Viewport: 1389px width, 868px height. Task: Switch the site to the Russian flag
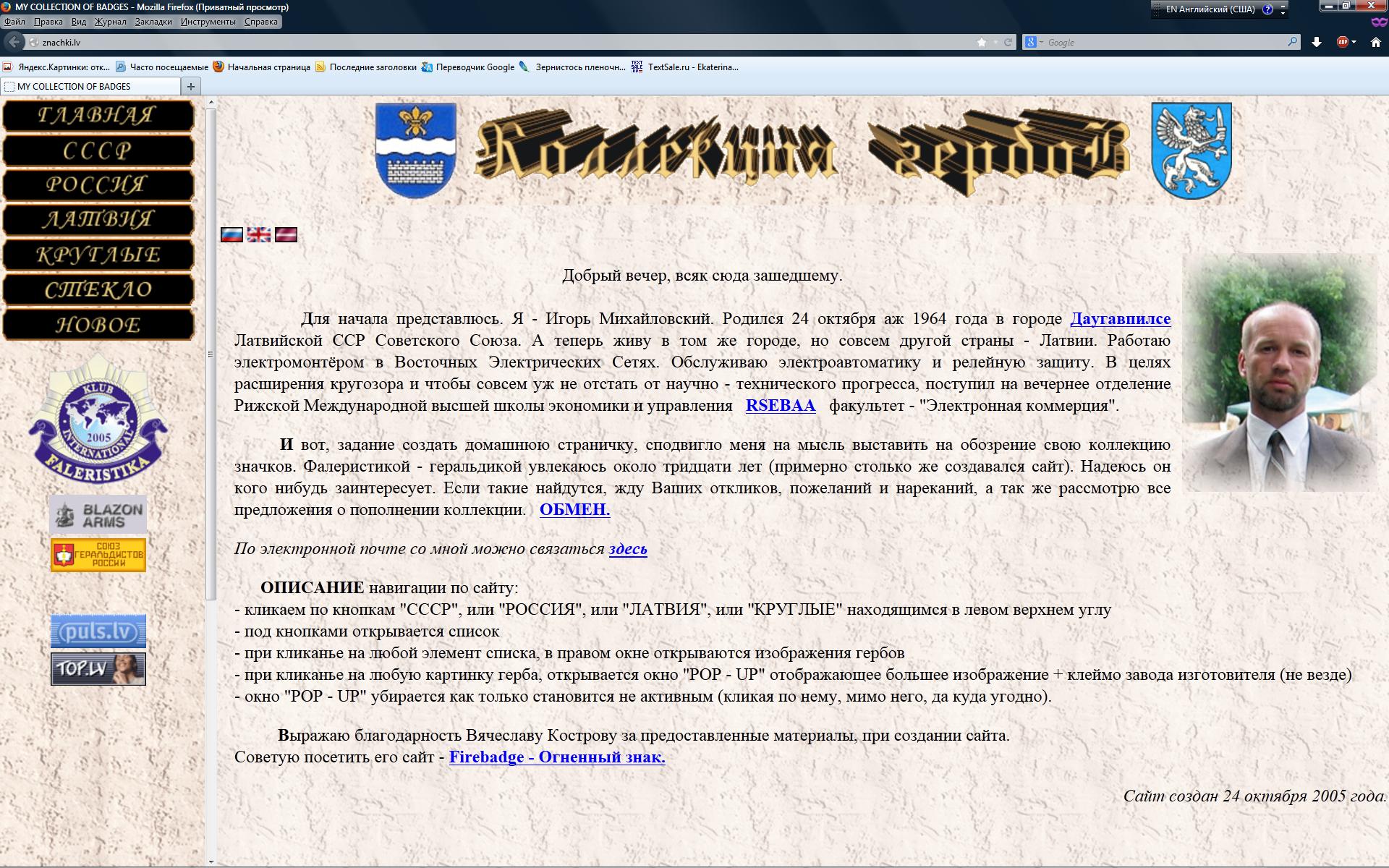click(x=231, y=234)
